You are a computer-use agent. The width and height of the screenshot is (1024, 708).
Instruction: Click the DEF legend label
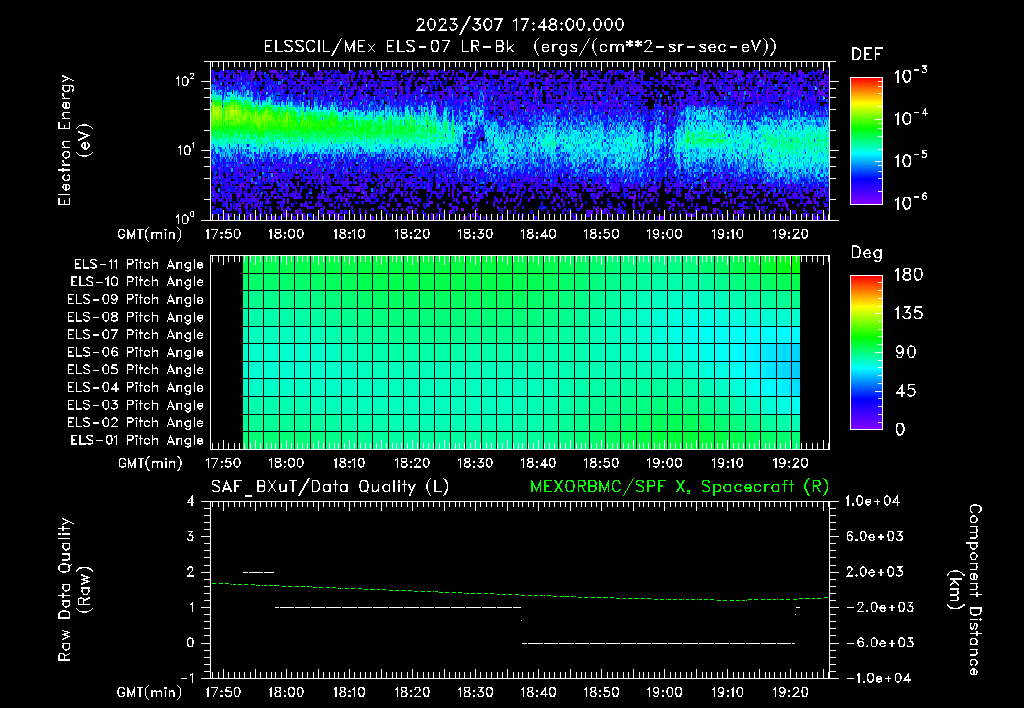[x=867, y=54]
